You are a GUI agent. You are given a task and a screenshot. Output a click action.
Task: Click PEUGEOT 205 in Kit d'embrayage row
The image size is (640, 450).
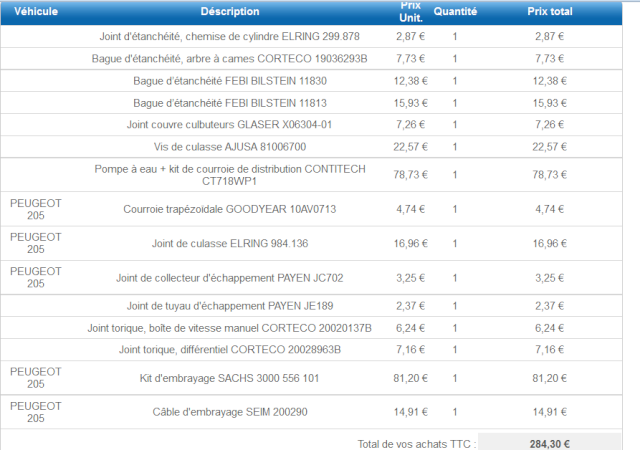point(36,378)
